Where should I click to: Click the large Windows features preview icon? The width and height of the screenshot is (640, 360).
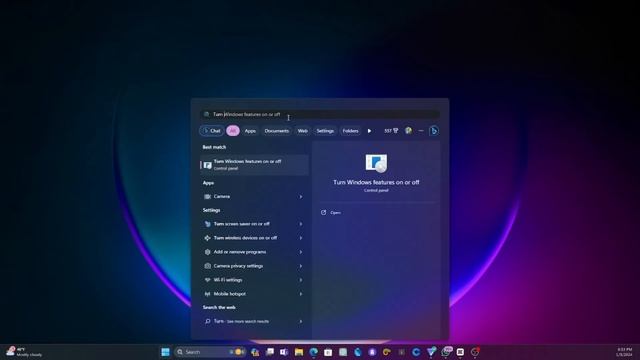tap(376, 163)
